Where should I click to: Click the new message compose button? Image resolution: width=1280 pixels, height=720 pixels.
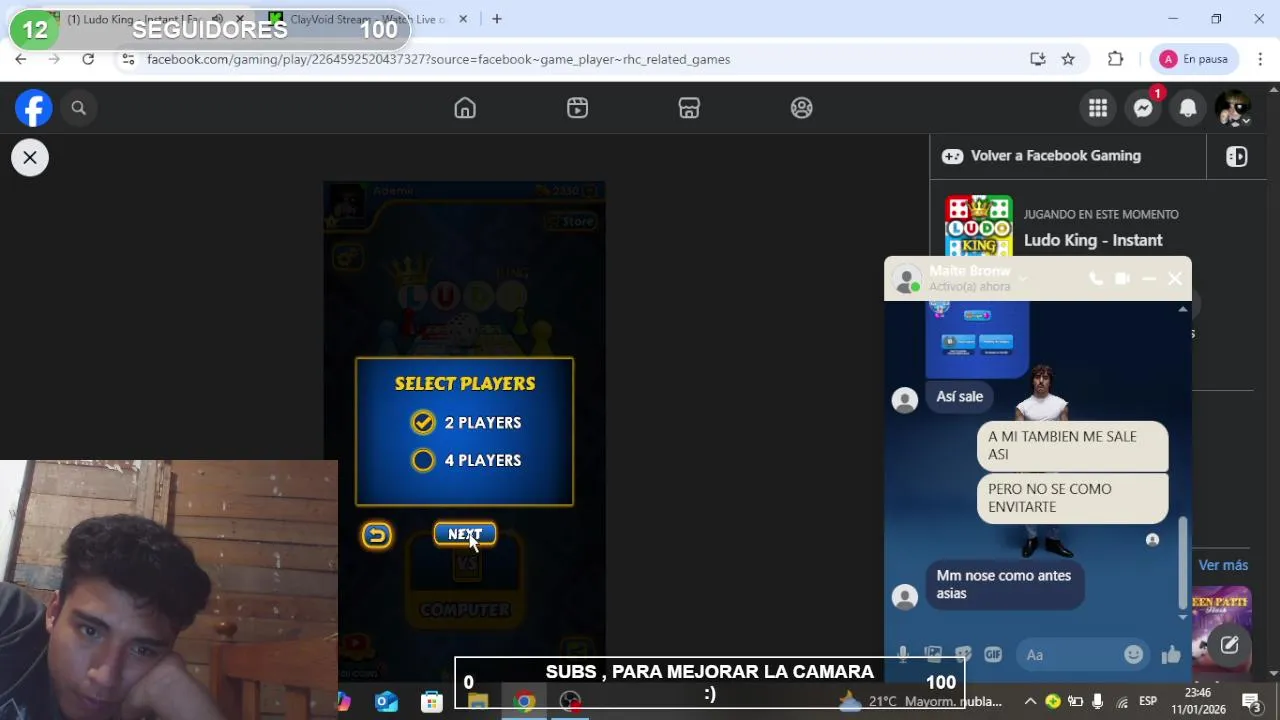click(1229, 645)
